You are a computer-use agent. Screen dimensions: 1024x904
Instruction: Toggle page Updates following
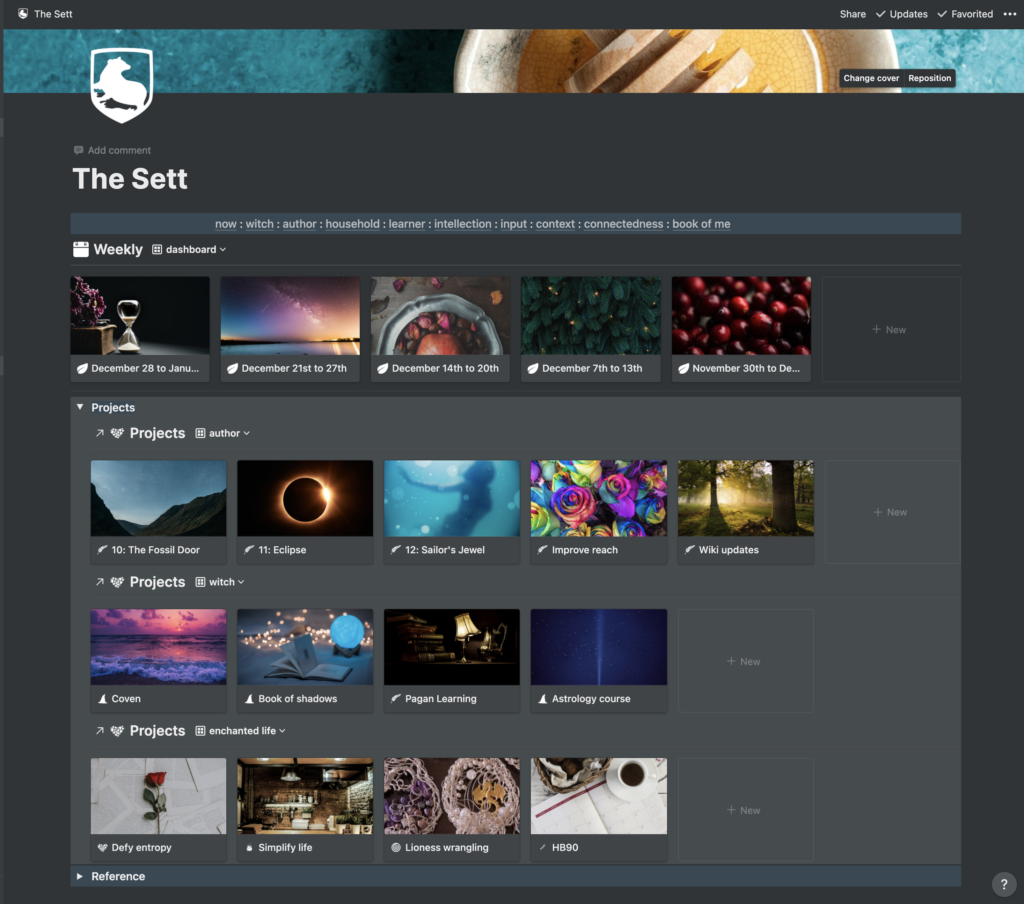[902, 14]
